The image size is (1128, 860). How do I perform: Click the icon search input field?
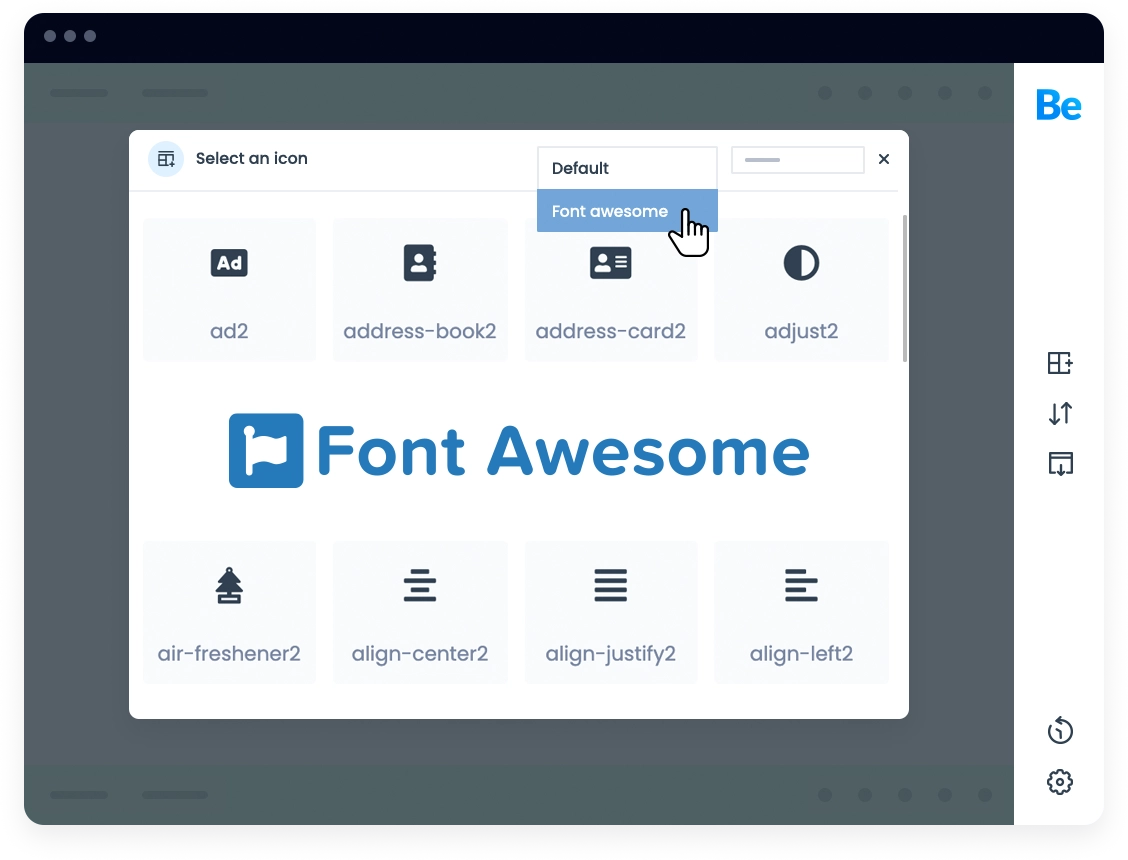pyautogui.click(x=797, y=160)
